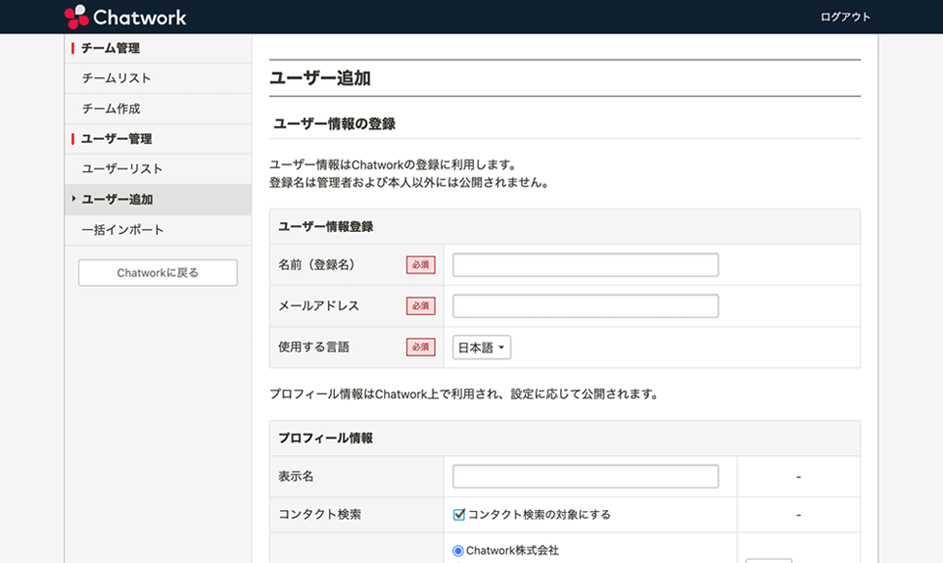Click the 表示名 input field
Viewport: 943px width, 563px height.
click(585, 476)
